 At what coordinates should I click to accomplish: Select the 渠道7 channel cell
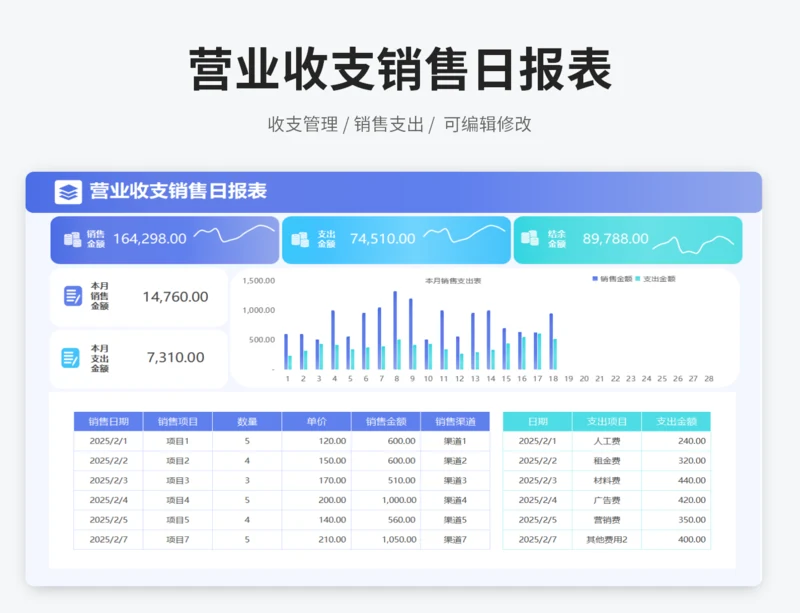455,540
